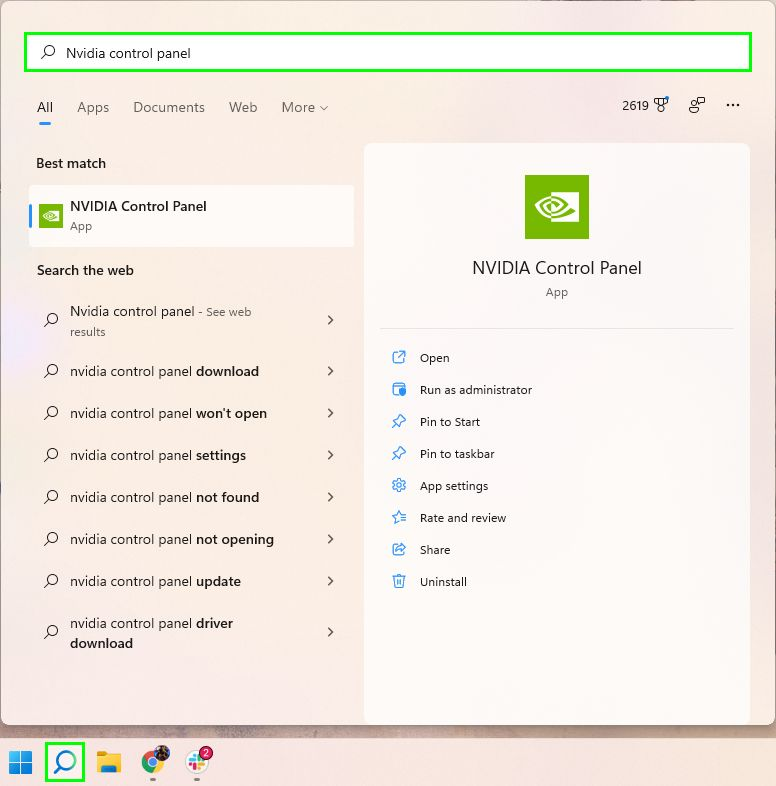Click the Run as administrator shield icon
Image resolution: width=776 pixels, height=786 pixels.
[399, 389]
